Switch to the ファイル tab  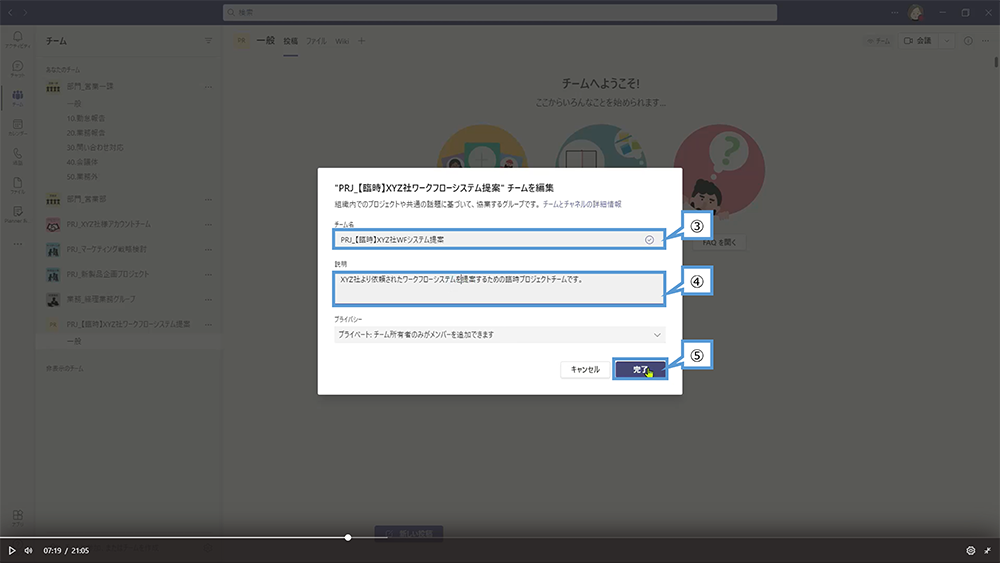click(x=315, y=41)
